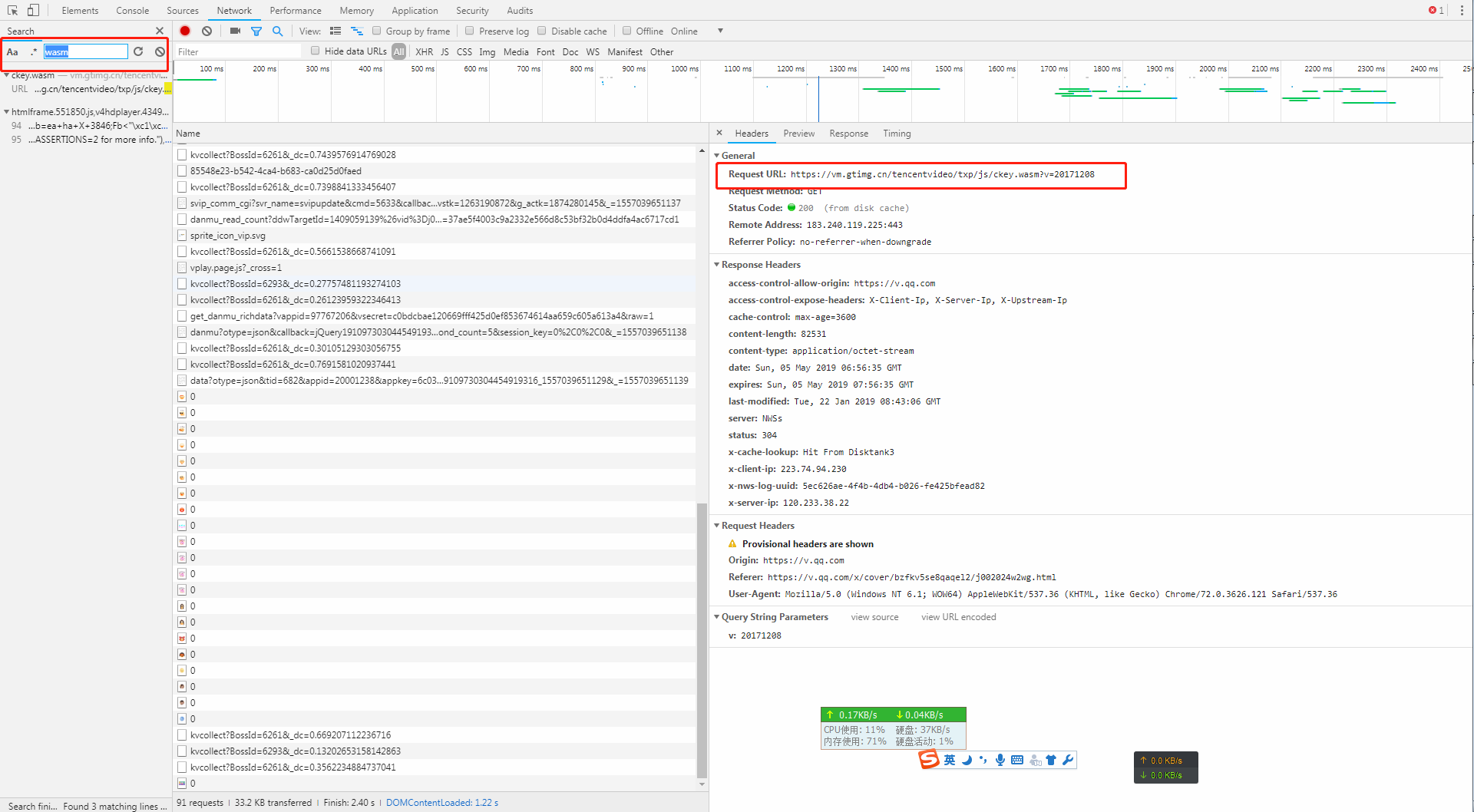Click view source link
This screenshot has width=1474, height=812.
(874, 616)
